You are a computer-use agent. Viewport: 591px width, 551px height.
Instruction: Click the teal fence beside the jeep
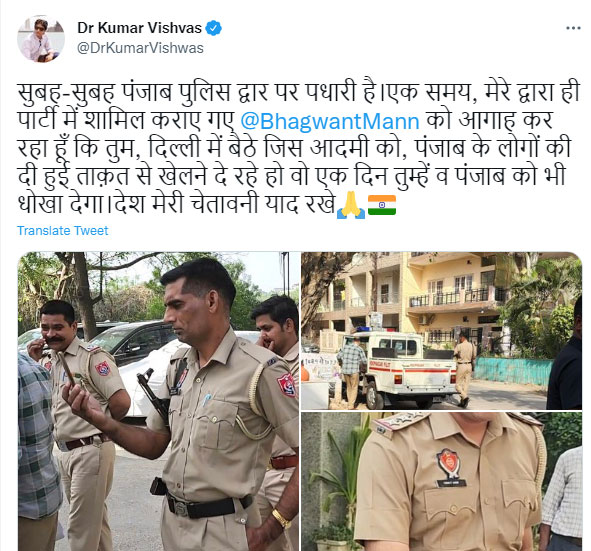click(x=511, y=370)
